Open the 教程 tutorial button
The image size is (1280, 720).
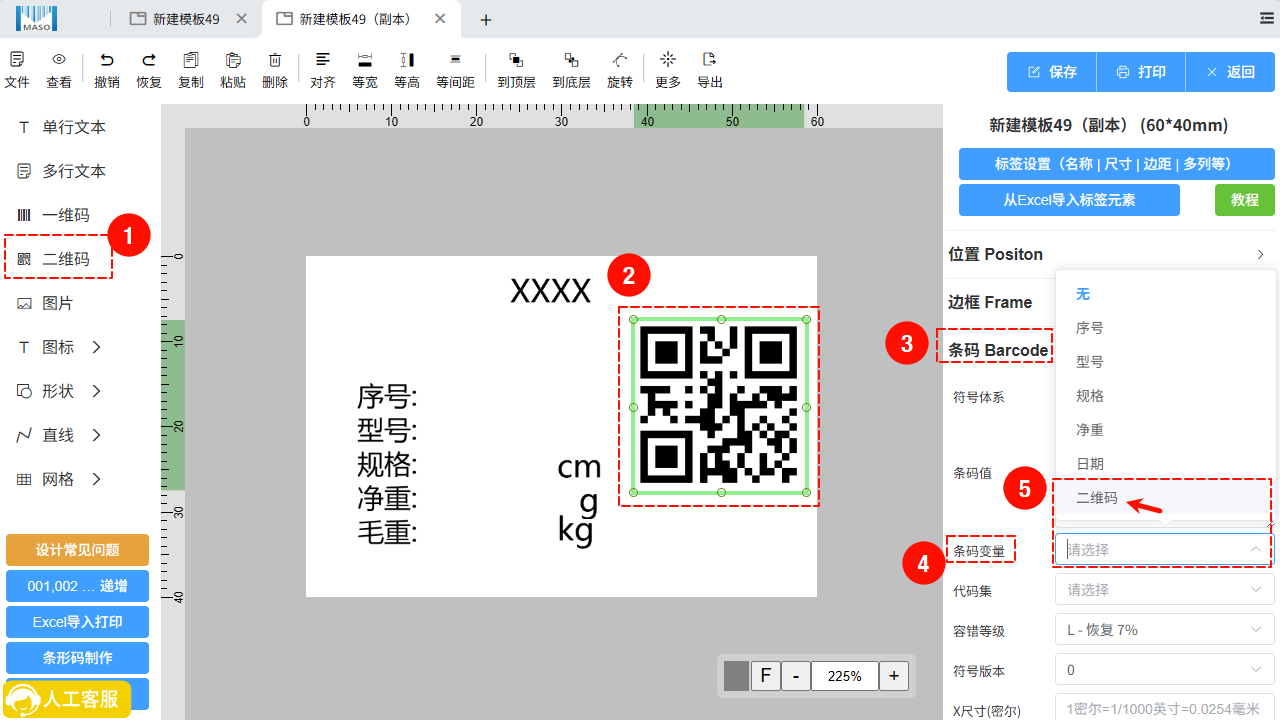(1245, 200)
